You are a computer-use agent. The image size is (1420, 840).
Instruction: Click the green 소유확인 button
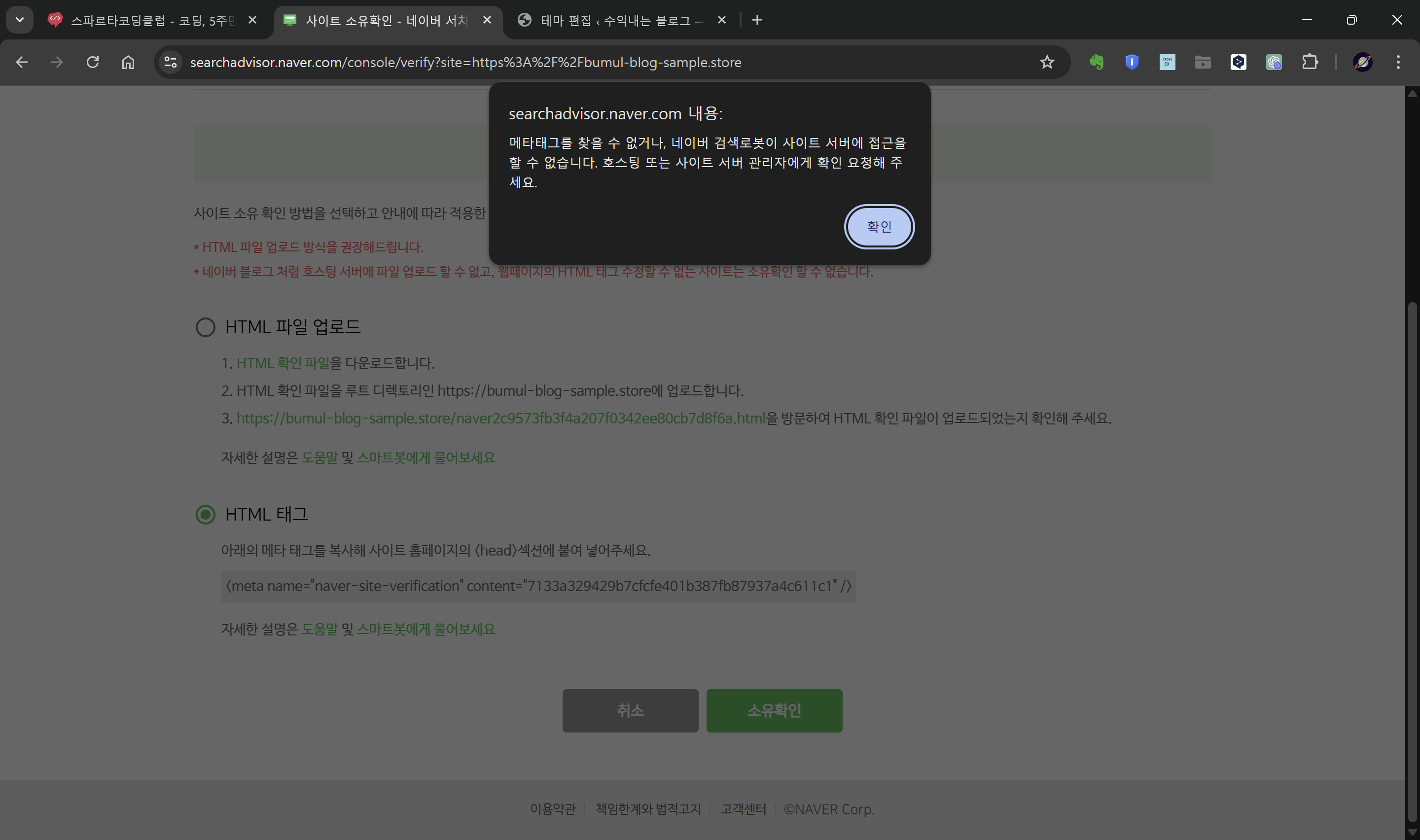tap(774, 710)
